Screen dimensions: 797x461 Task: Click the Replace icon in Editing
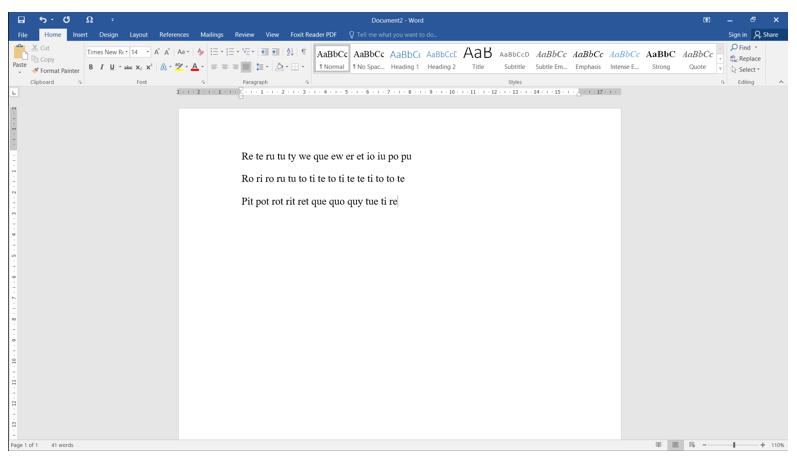coord(746,58)
